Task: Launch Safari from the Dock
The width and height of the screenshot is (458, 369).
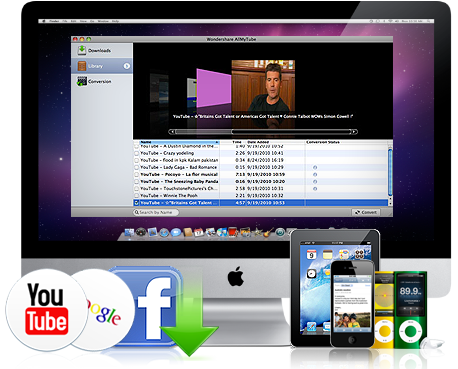Action: (x=164, y=232)
